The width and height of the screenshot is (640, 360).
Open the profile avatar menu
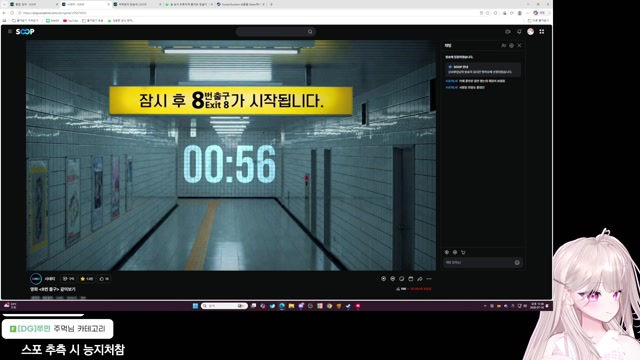530,31
